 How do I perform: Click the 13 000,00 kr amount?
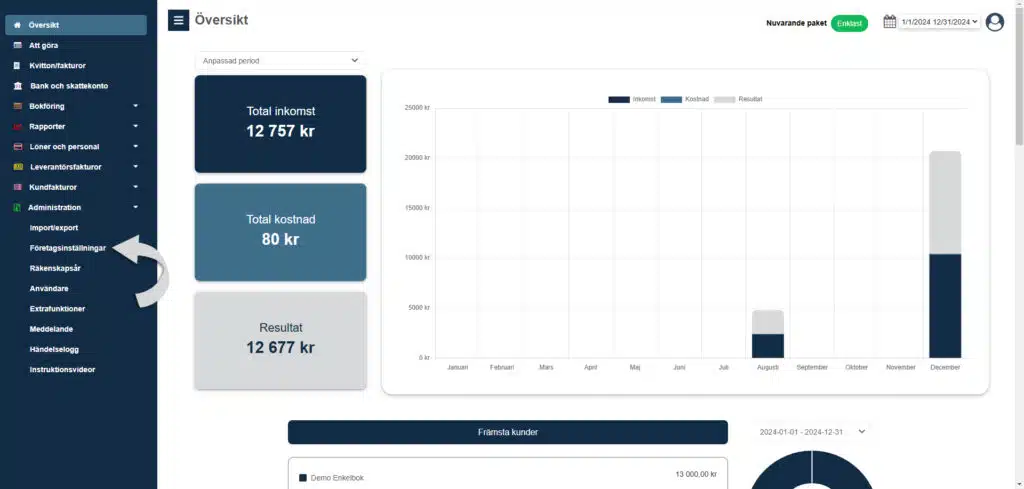click(x=696, y=475)
